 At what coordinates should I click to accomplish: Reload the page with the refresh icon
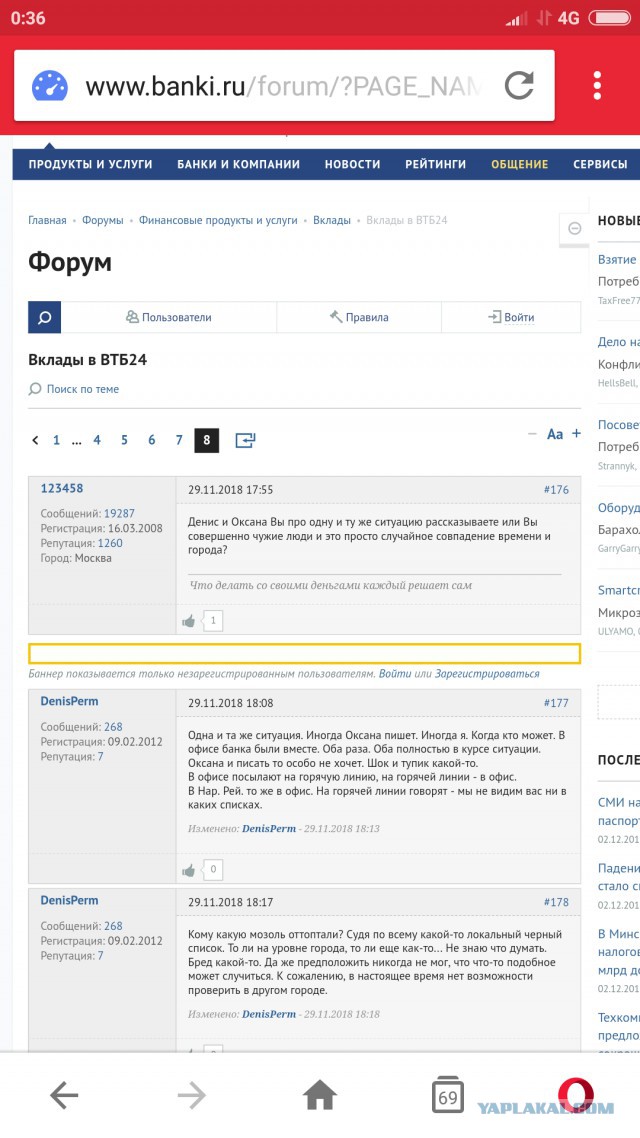tap(520, 86)
